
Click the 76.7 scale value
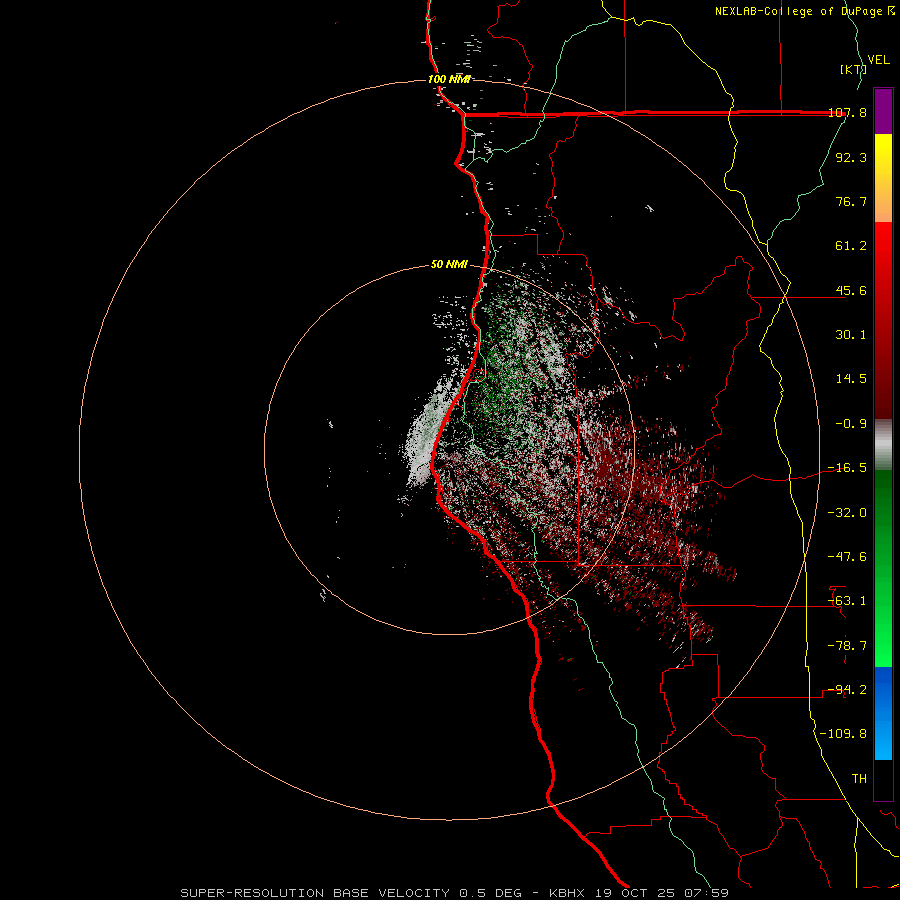point(851,201)
